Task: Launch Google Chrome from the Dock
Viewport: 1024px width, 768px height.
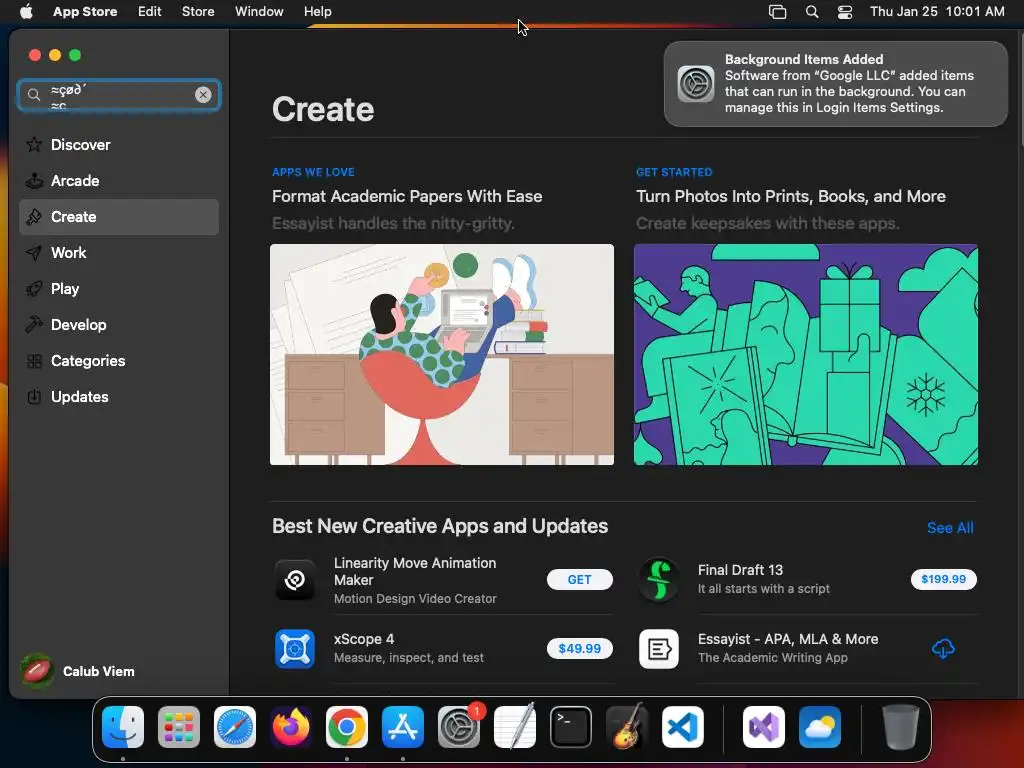Action: 347,727
